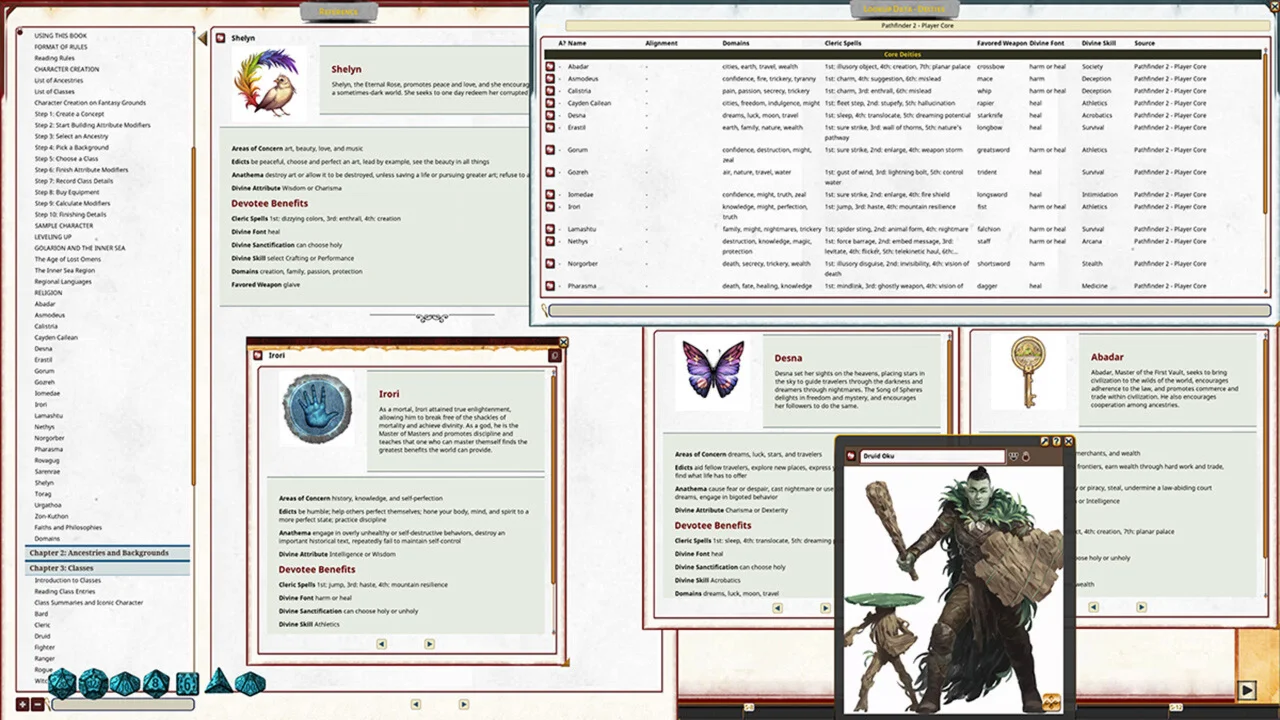Click the Desna butterfly symbol image

[x=713, y=370]
